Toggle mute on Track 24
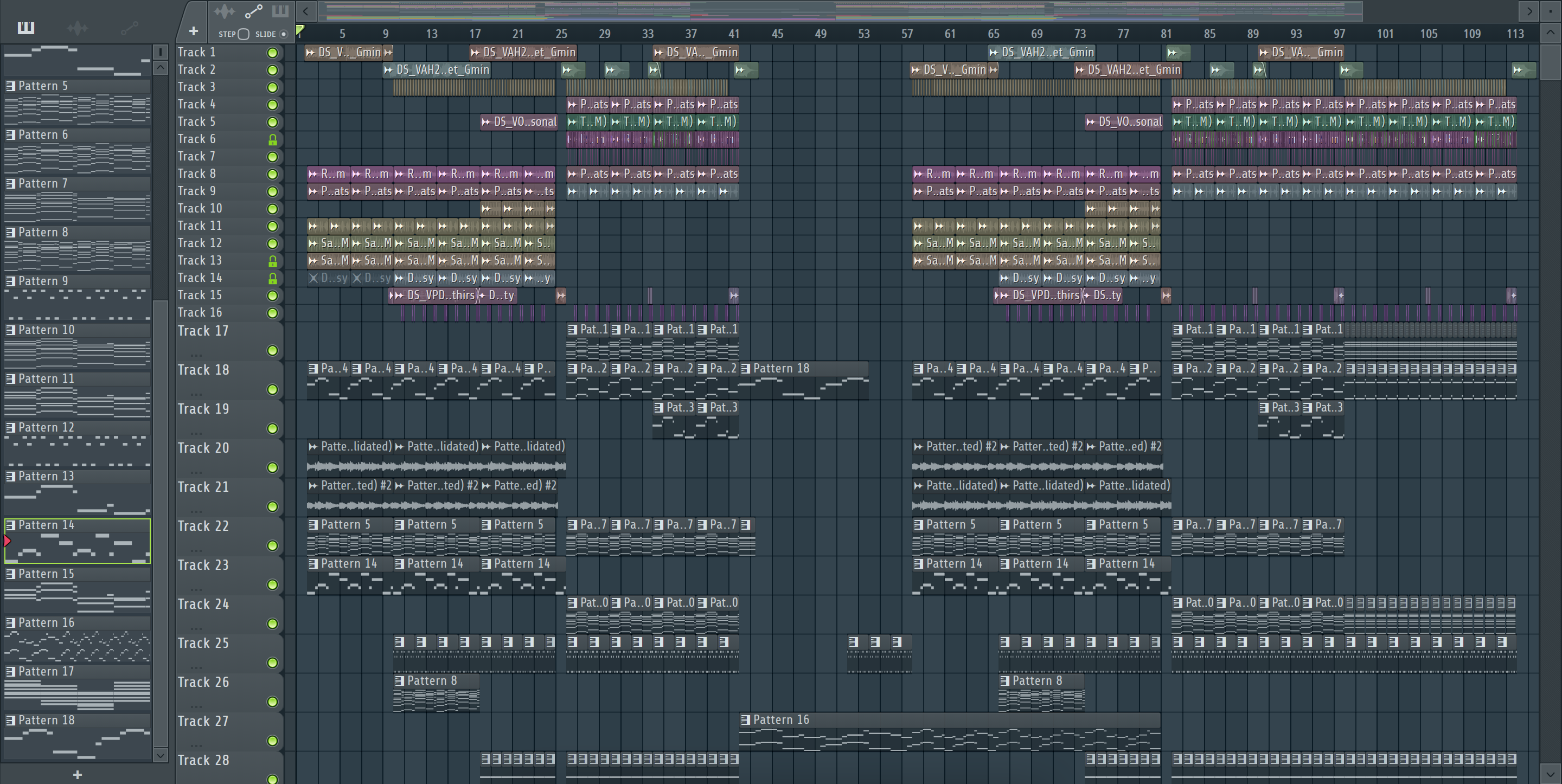The height and width of the screenshot is (784, 1562). (272, 624)
